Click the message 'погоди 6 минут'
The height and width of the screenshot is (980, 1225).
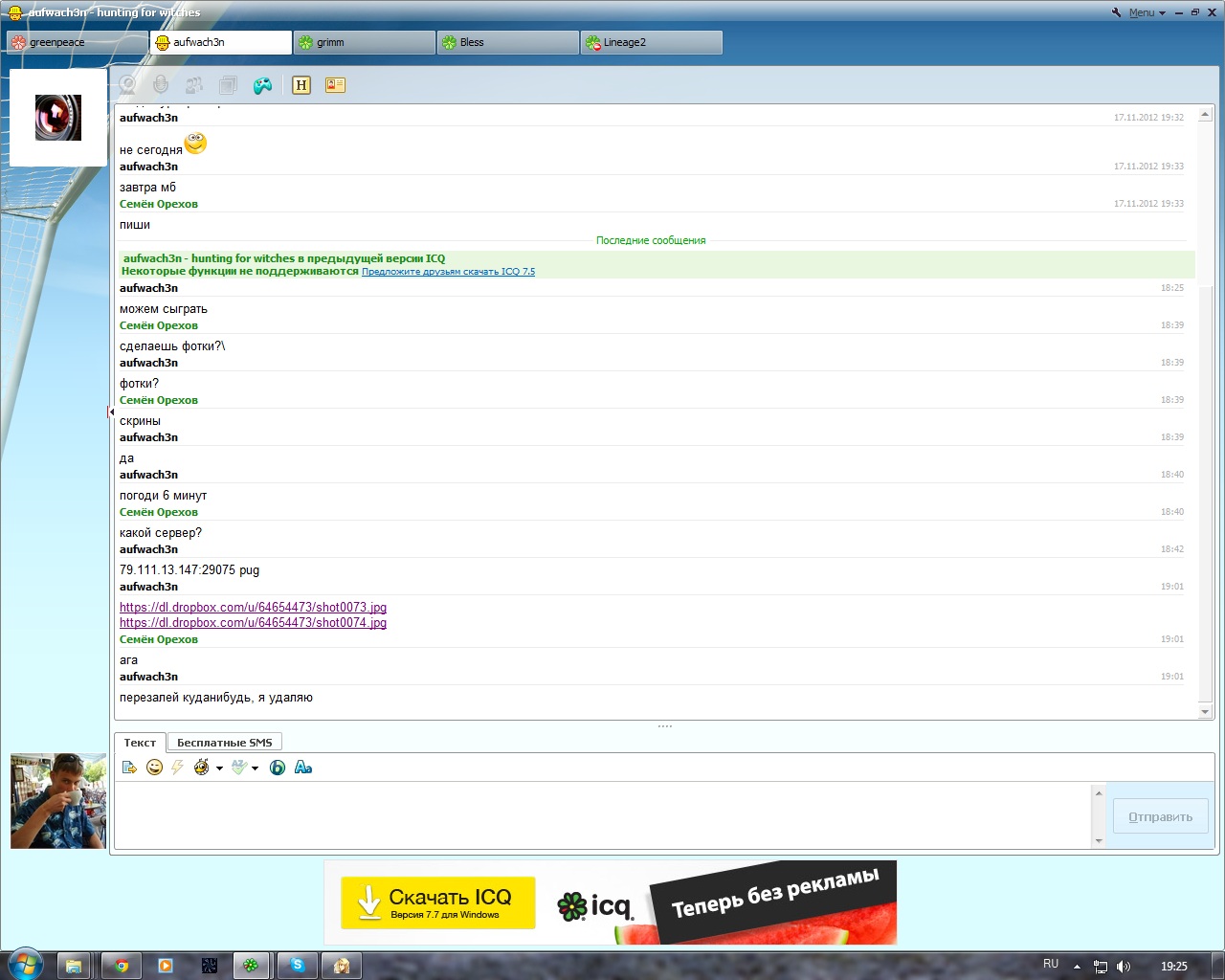(x=164, y=496)
